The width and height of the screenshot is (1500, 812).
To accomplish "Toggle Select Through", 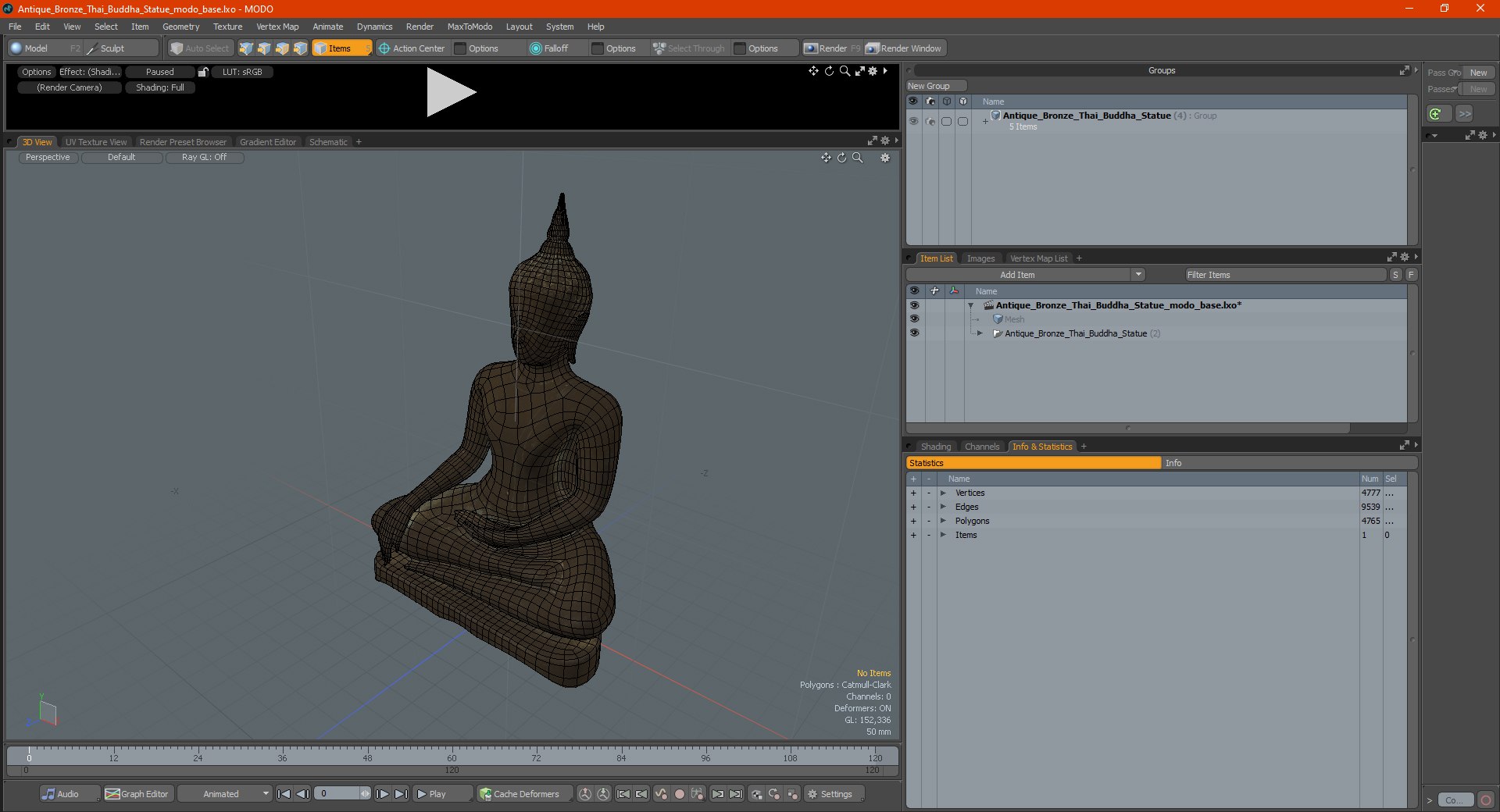I will [689, 48].
